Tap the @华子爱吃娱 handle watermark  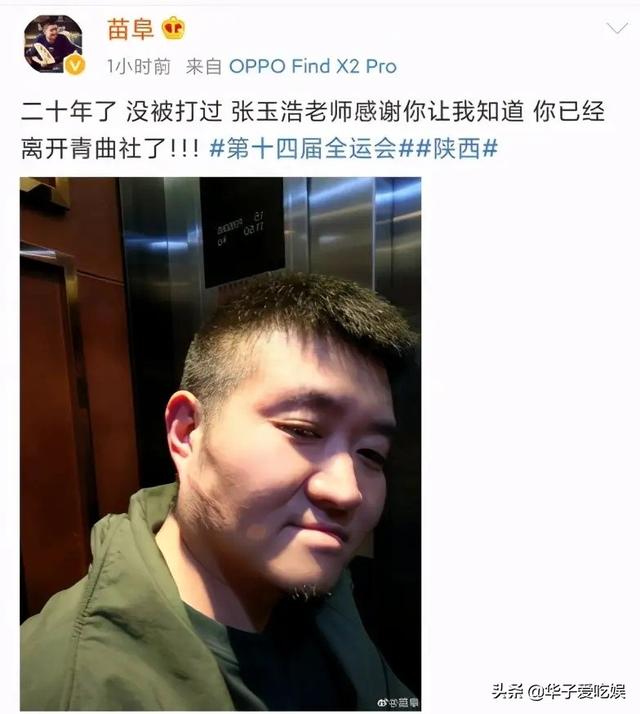click(577, 691)
